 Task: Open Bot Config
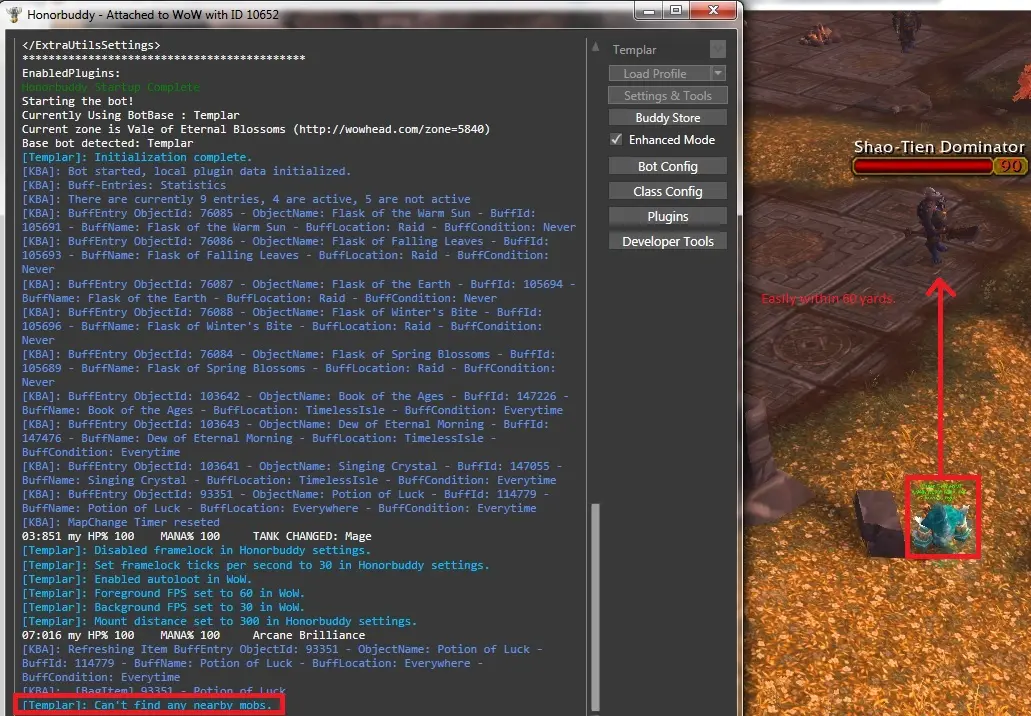[667, 166]
